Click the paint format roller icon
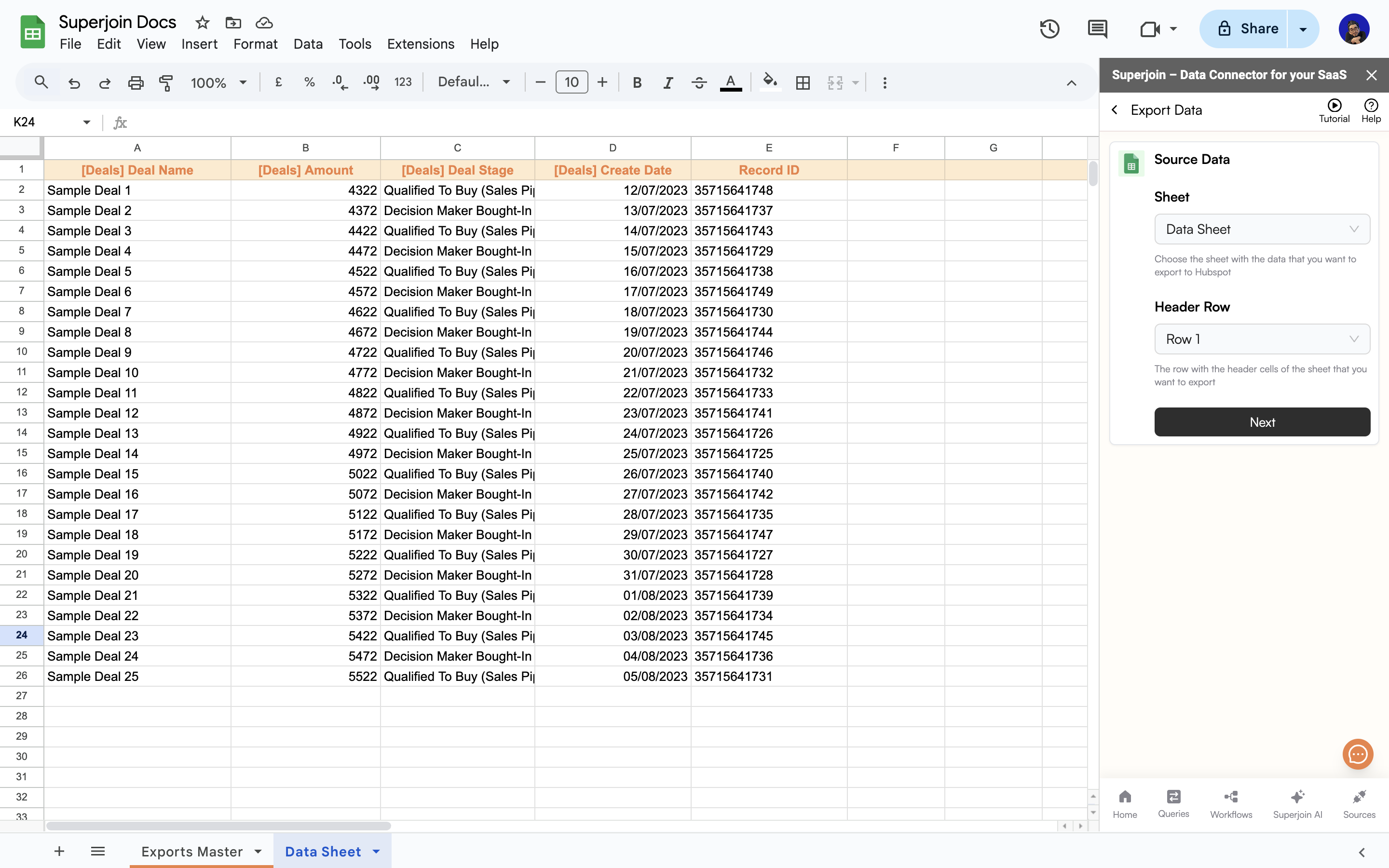The image size is (1389, 868). [166, 82]
